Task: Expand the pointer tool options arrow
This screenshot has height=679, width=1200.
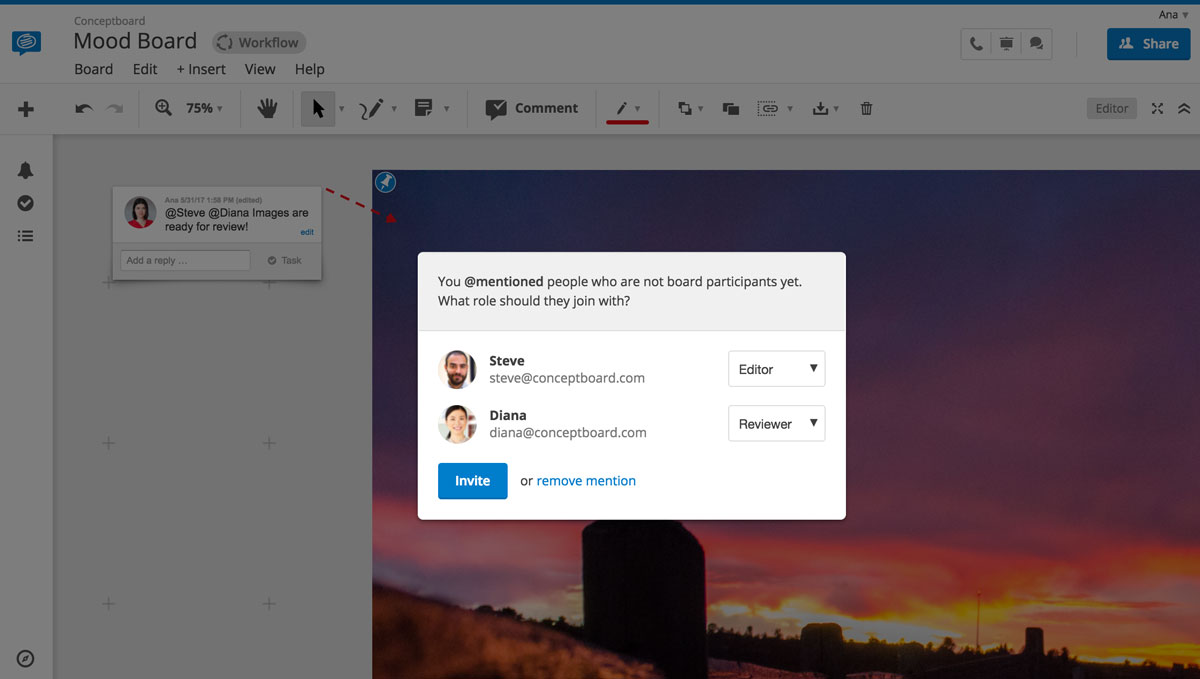Action: [342, 109]
